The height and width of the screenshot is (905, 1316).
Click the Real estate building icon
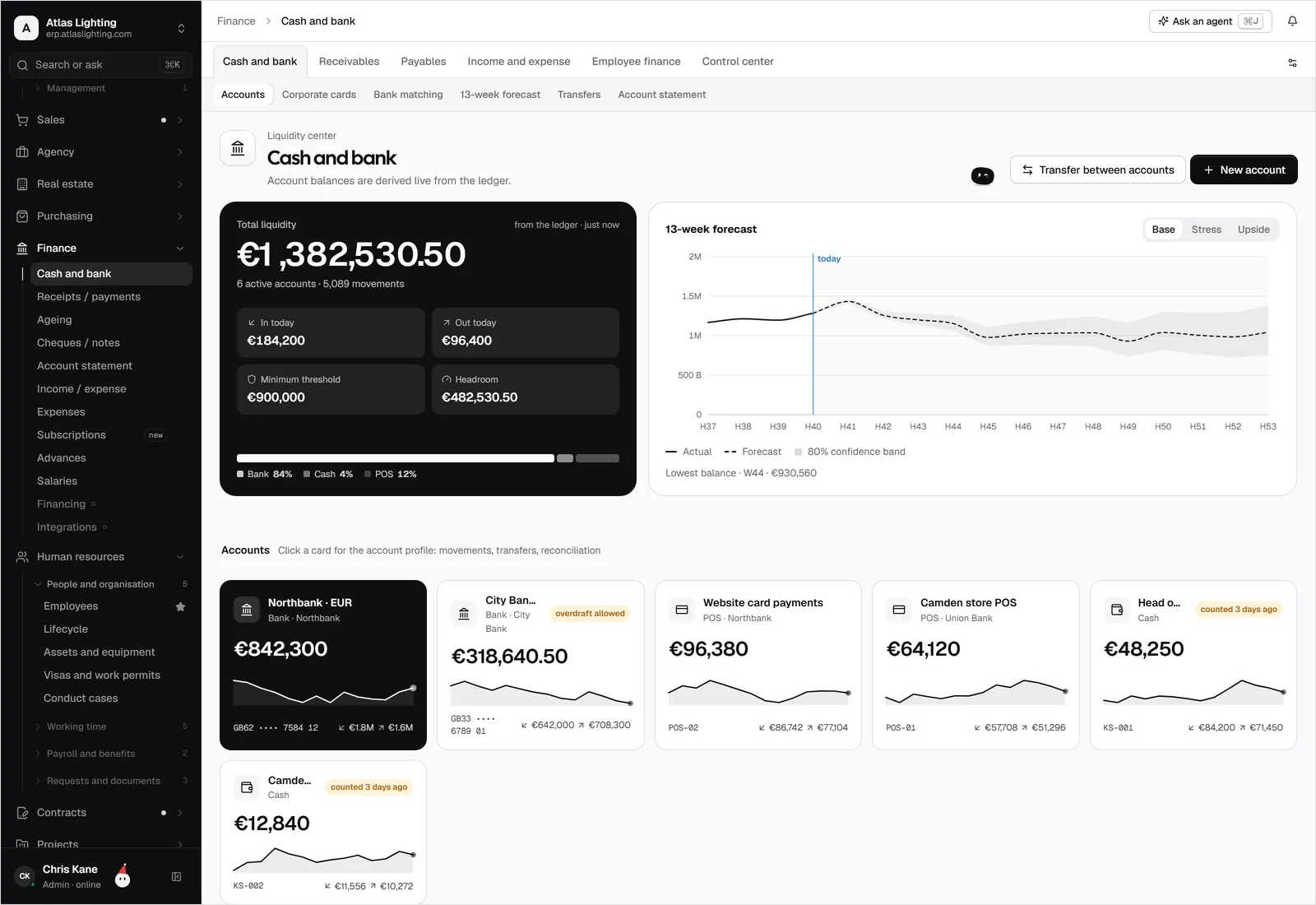22,184
